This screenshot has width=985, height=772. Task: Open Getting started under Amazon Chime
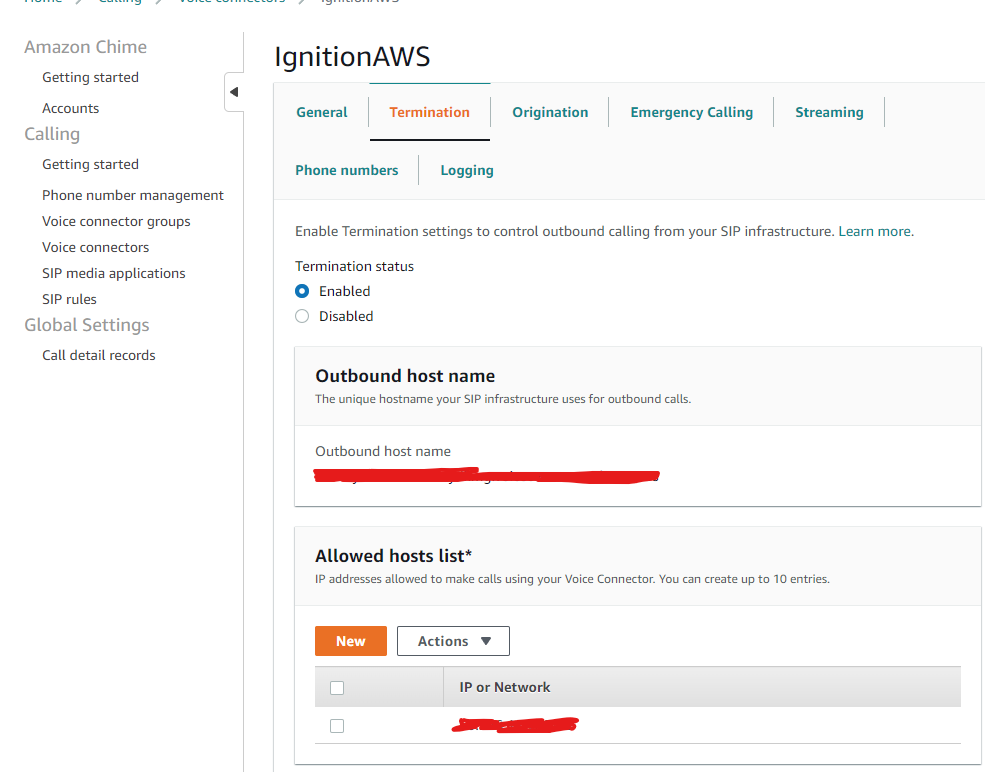click(x=90, y=77)
